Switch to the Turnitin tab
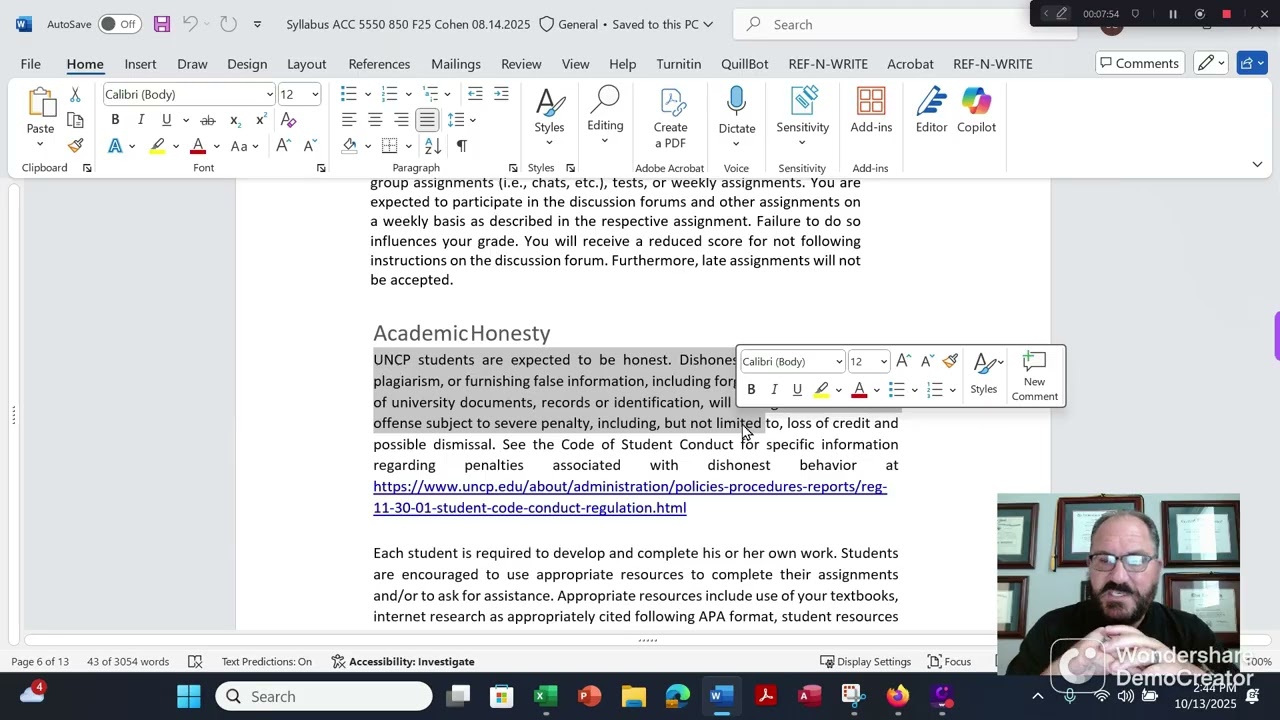 [679, 64]
